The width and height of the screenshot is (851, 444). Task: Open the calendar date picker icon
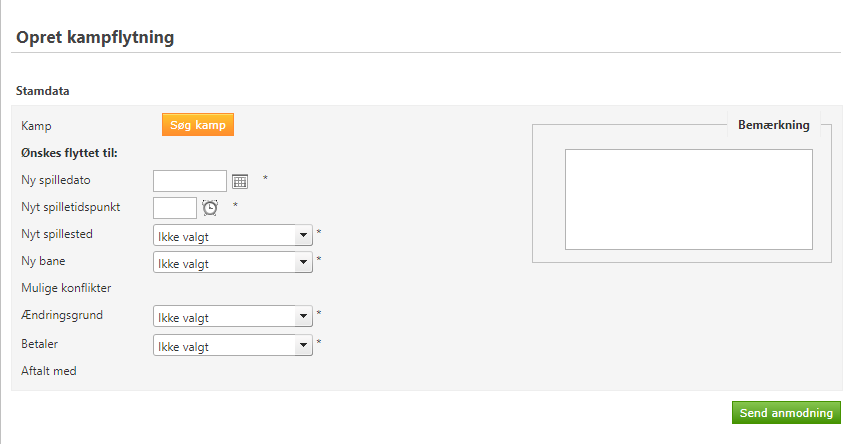240,181
